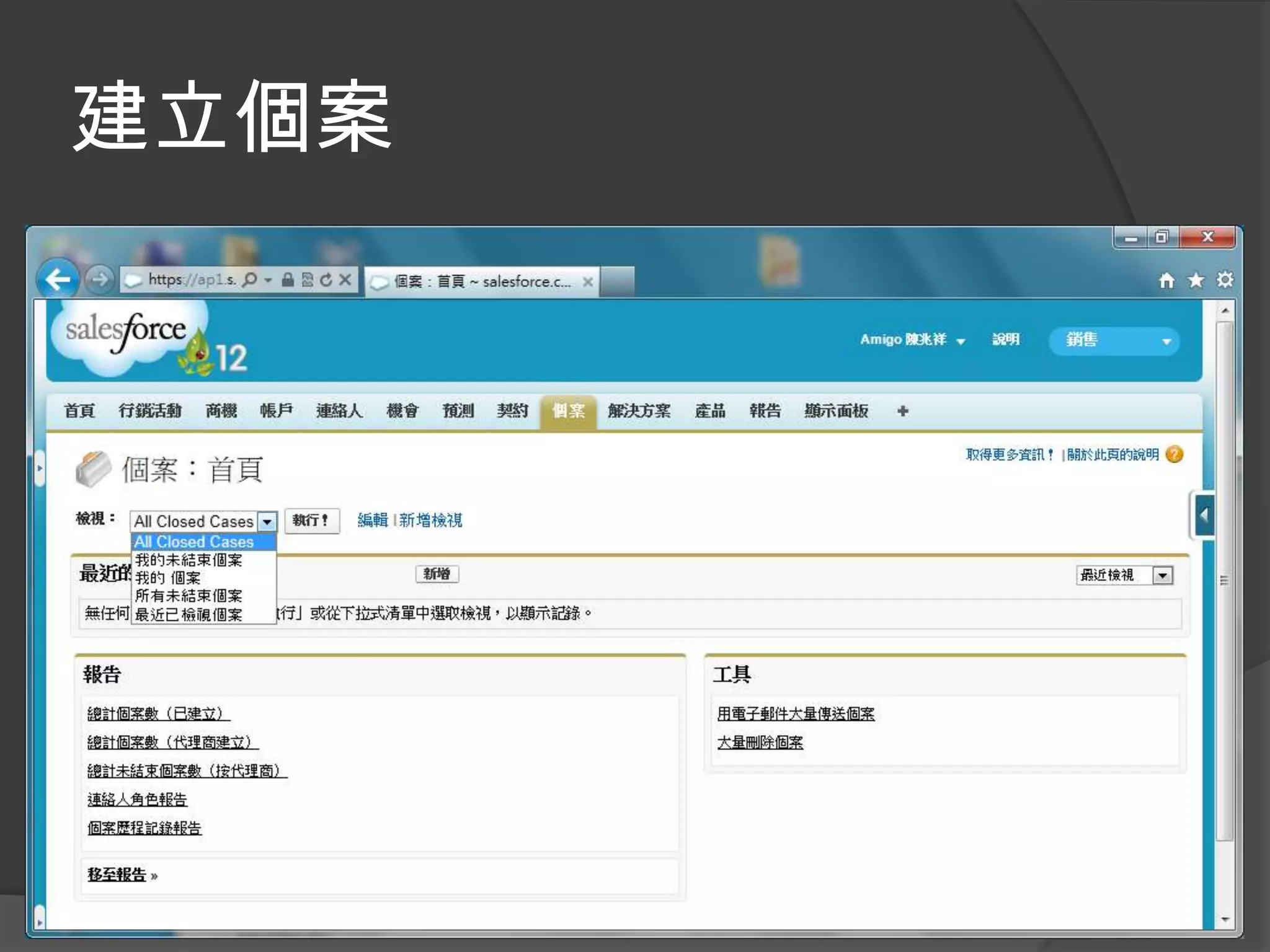This screenshot has width=1270, height=952.
Task: Open the 銷售 app dropdown
Action: (x=1114, y=340)
